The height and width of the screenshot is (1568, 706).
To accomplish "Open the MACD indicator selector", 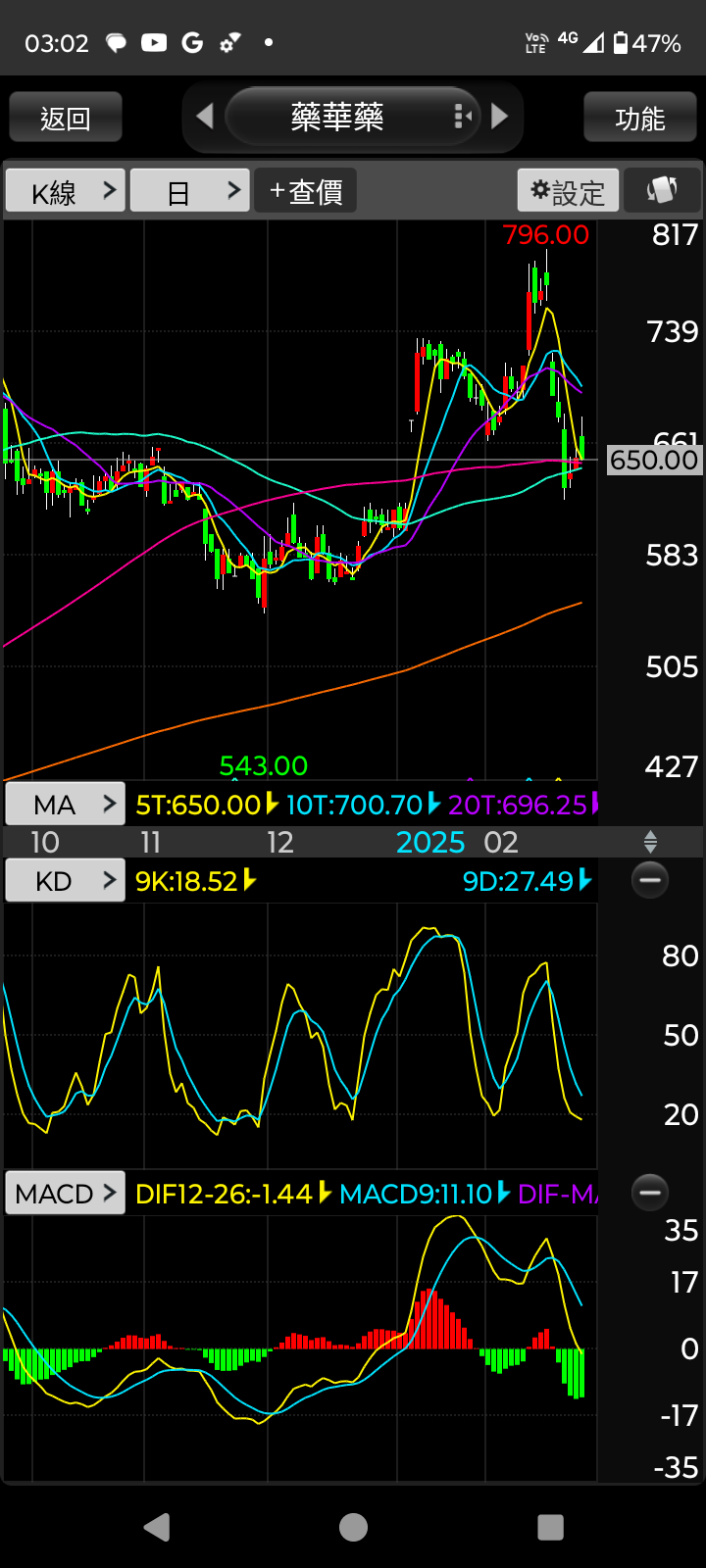I will click(x=65, y=1194).
